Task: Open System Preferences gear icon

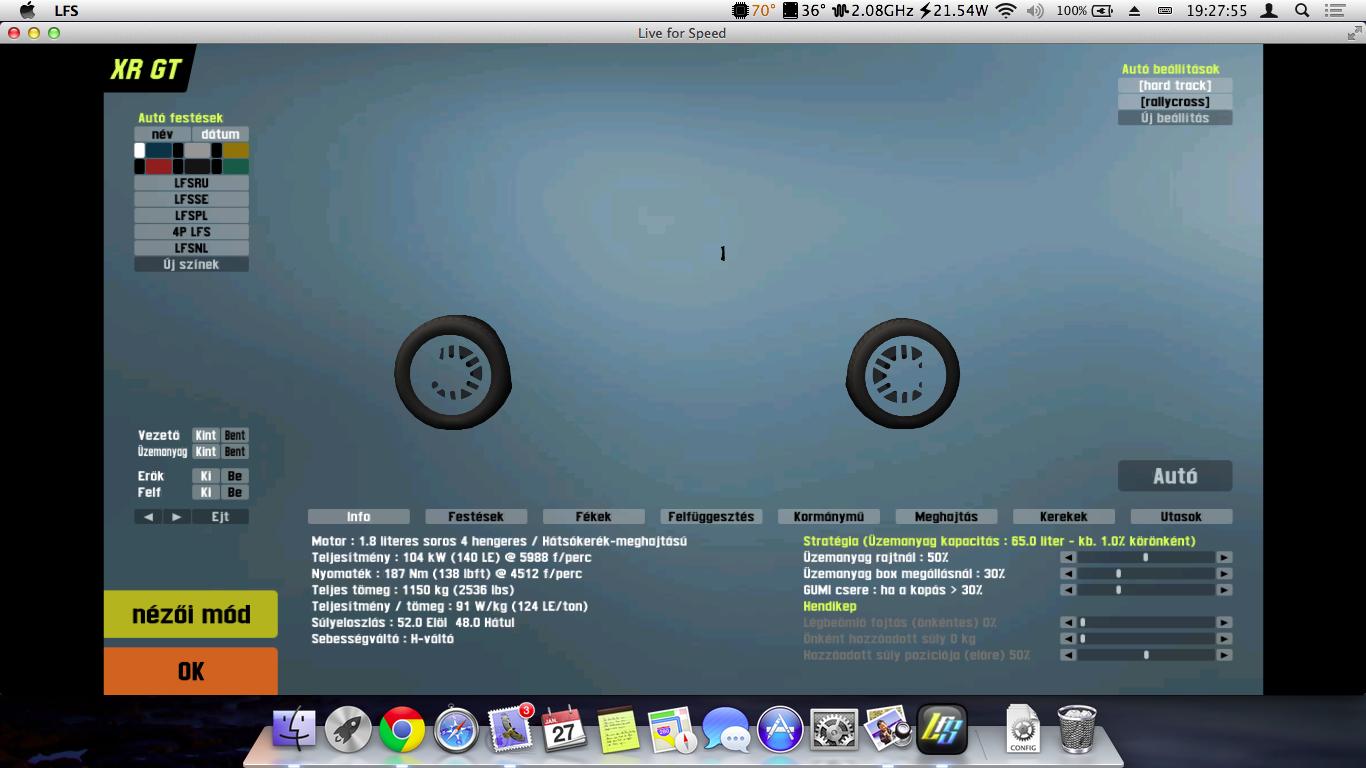Action: click(834, 729)
